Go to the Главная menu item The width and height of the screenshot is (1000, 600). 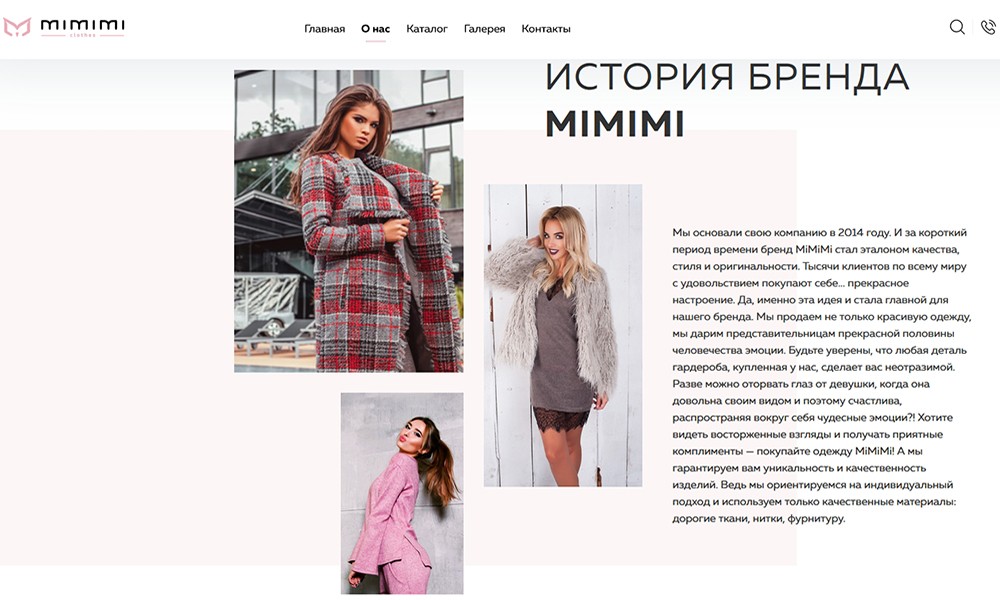pyautogui.click(x=324, y=29)
